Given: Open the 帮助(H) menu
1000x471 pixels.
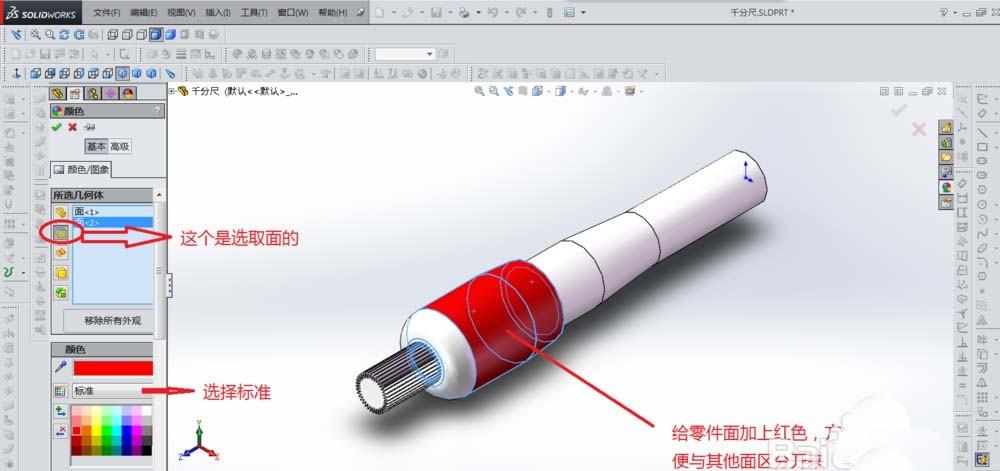Looking at the screenshot, I should [x=332, y=13].
